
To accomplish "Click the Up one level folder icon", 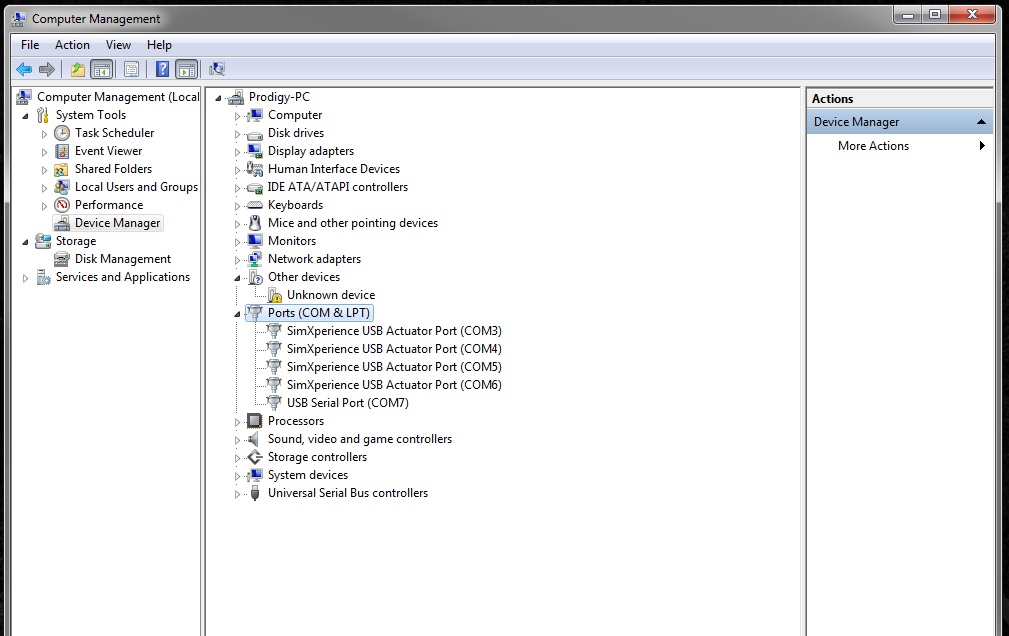I will (77, 69).
